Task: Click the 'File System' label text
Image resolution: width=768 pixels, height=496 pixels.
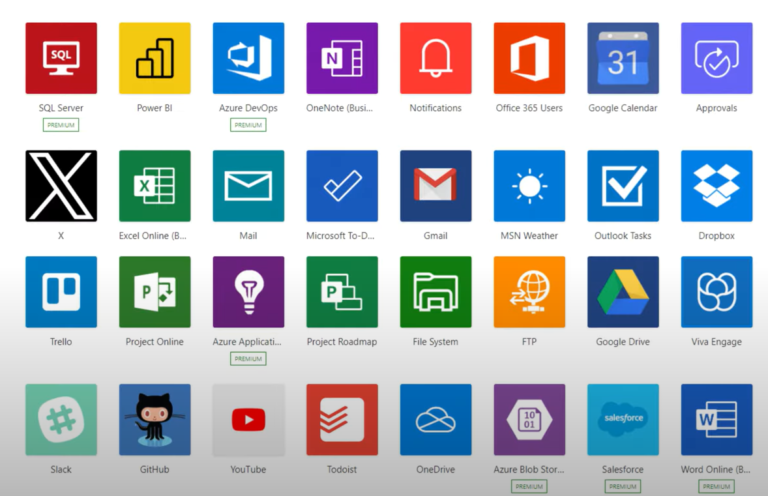Action: click(435, 342)
